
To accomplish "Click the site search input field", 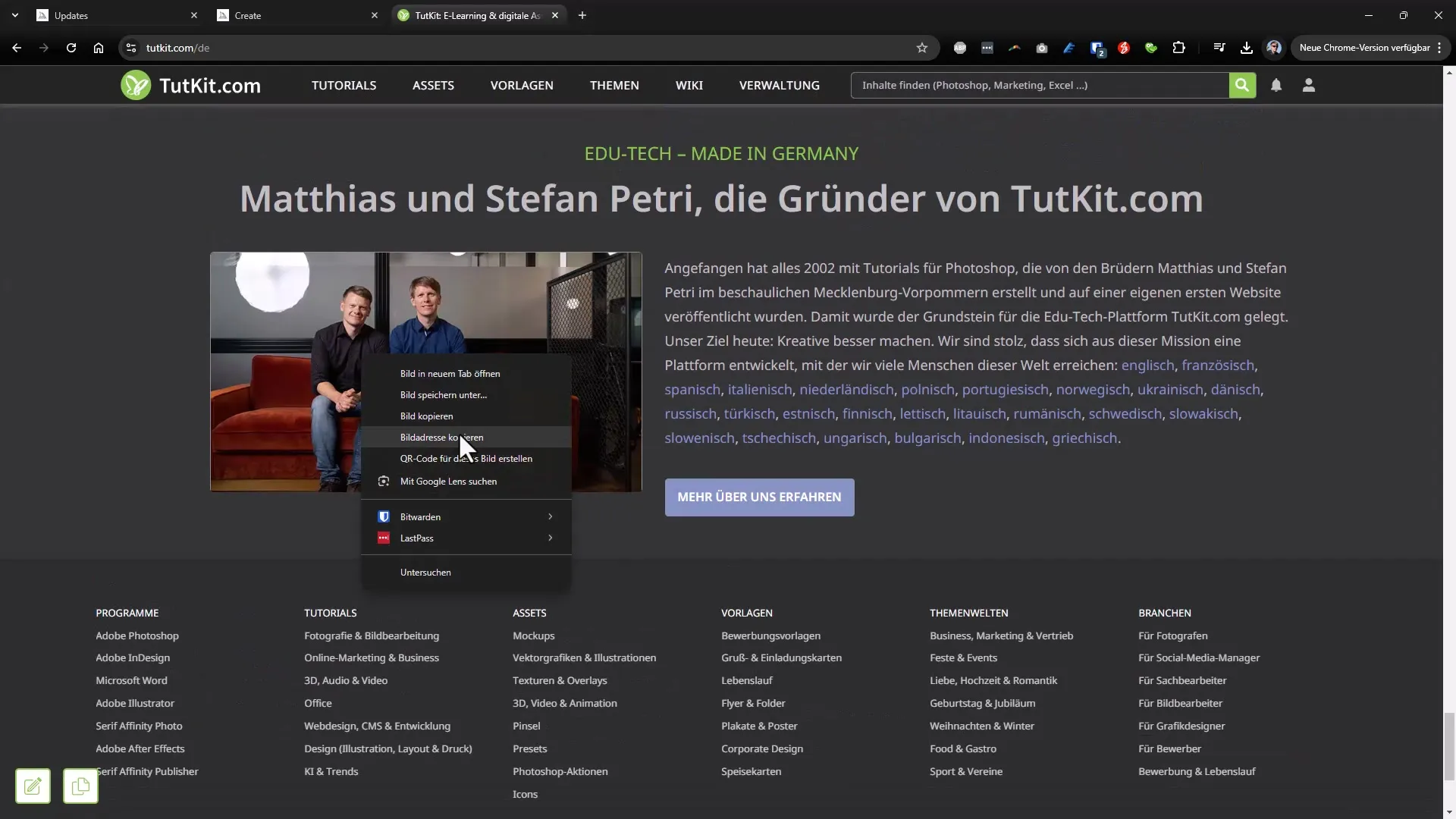I will [1040, 85].
